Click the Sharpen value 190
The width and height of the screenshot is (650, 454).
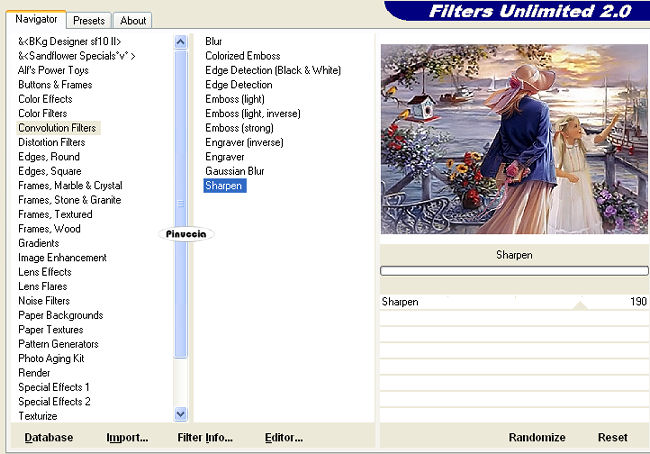click(638, 302)
